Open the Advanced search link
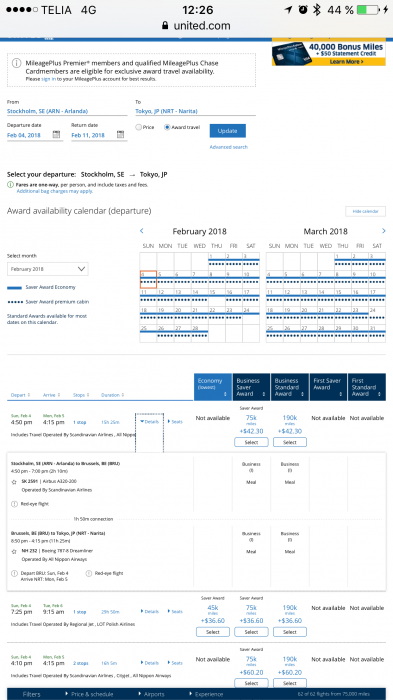393x700 pixels. coord(229,147)
